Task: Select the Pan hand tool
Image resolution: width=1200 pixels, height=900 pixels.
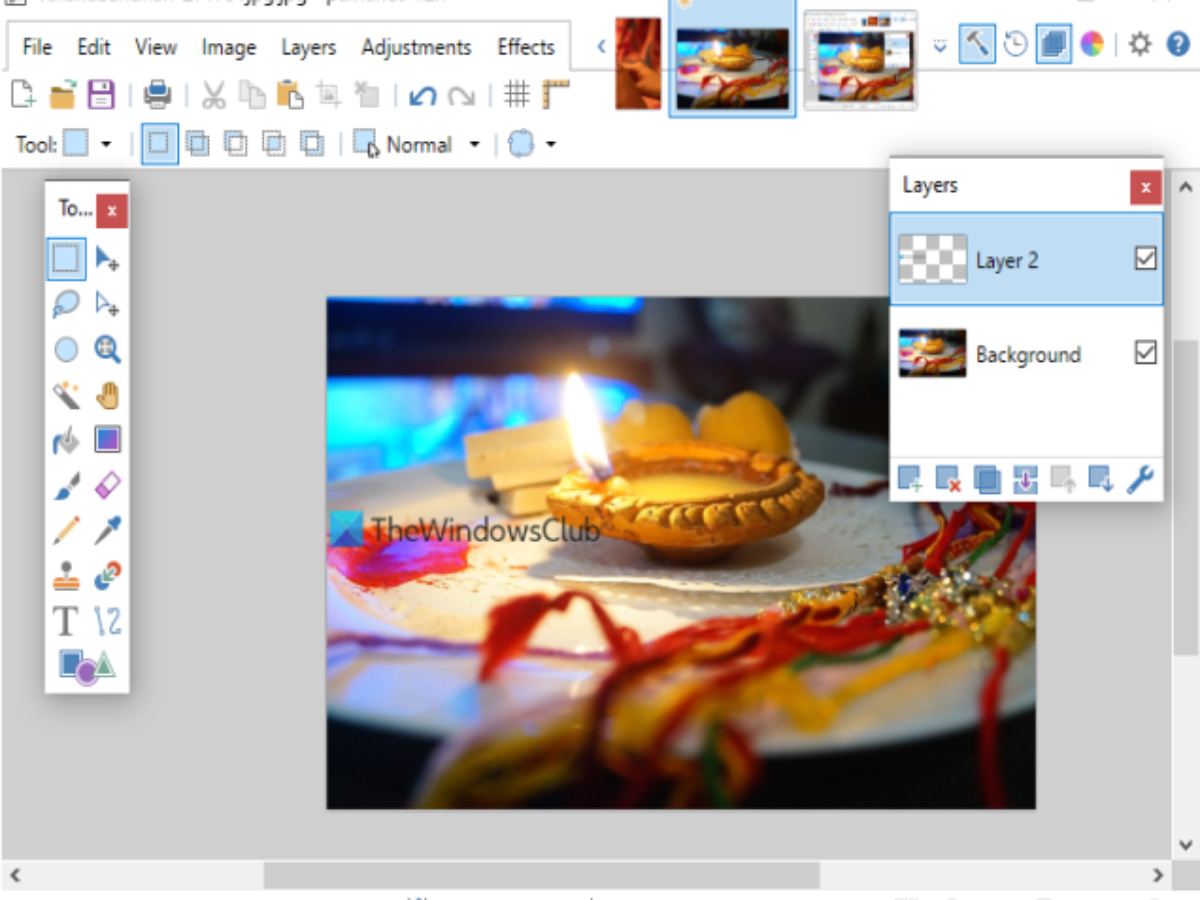Action: pyautogui.click(x=107, y=396)
